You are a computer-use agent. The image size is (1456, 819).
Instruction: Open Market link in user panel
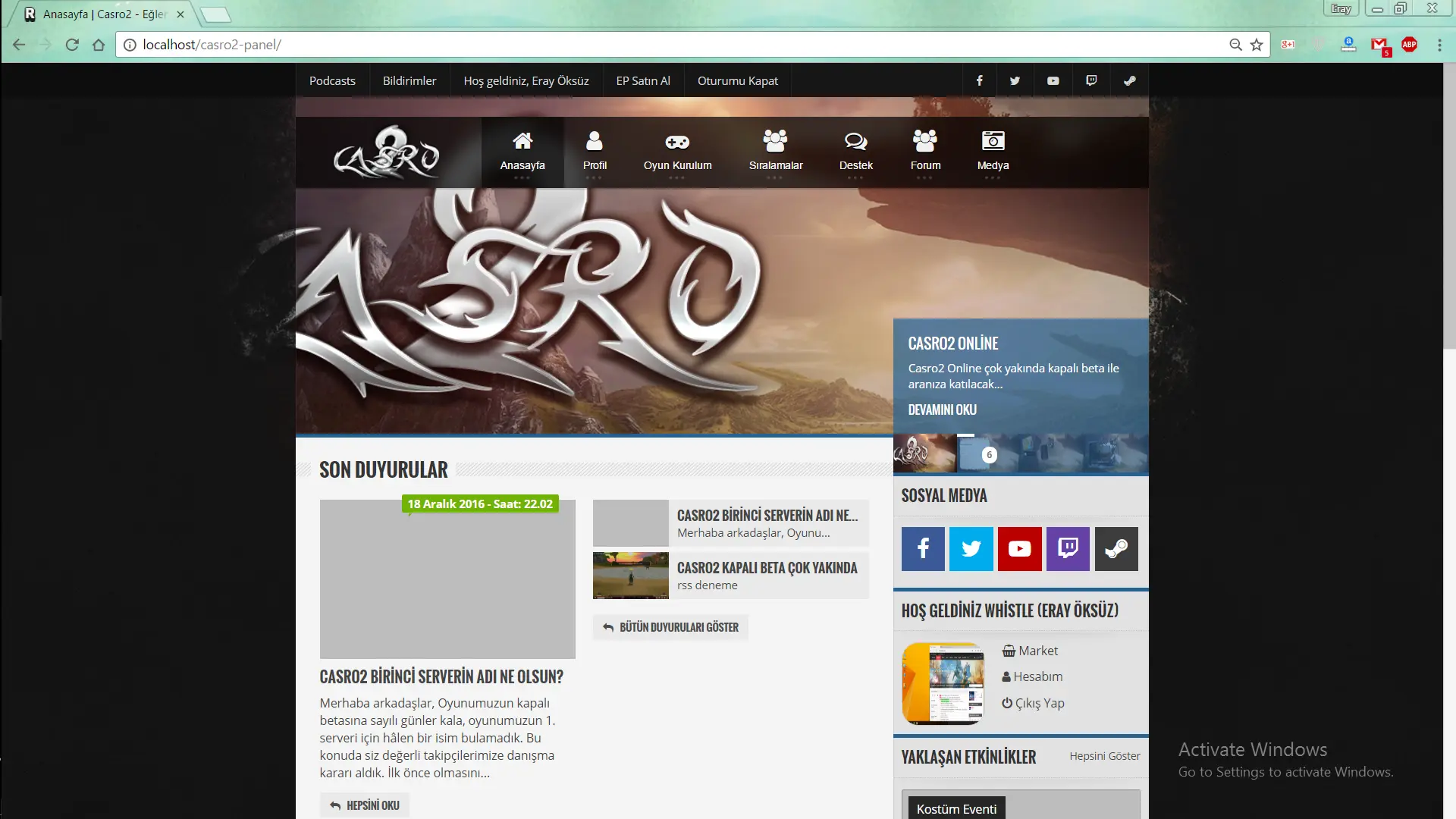1030,651
